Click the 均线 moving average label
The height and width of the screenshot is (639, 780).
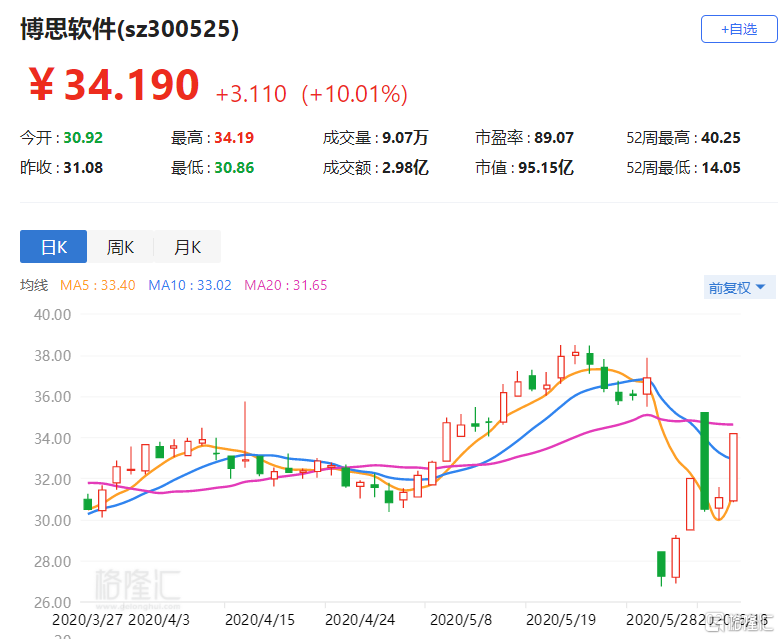point(34,285)
